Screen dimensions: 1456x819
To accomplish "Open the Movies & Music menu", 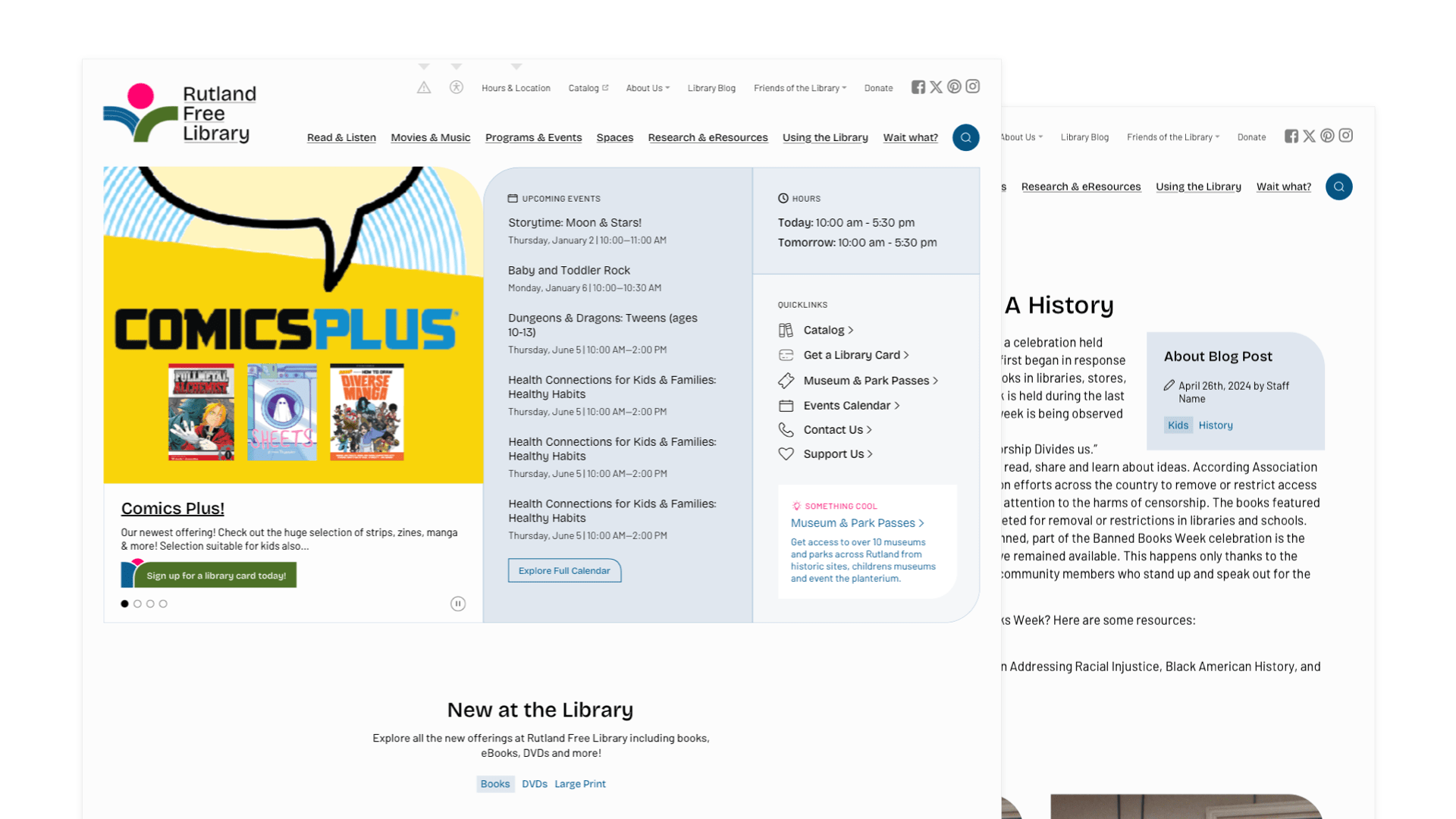I will (431, 137).
